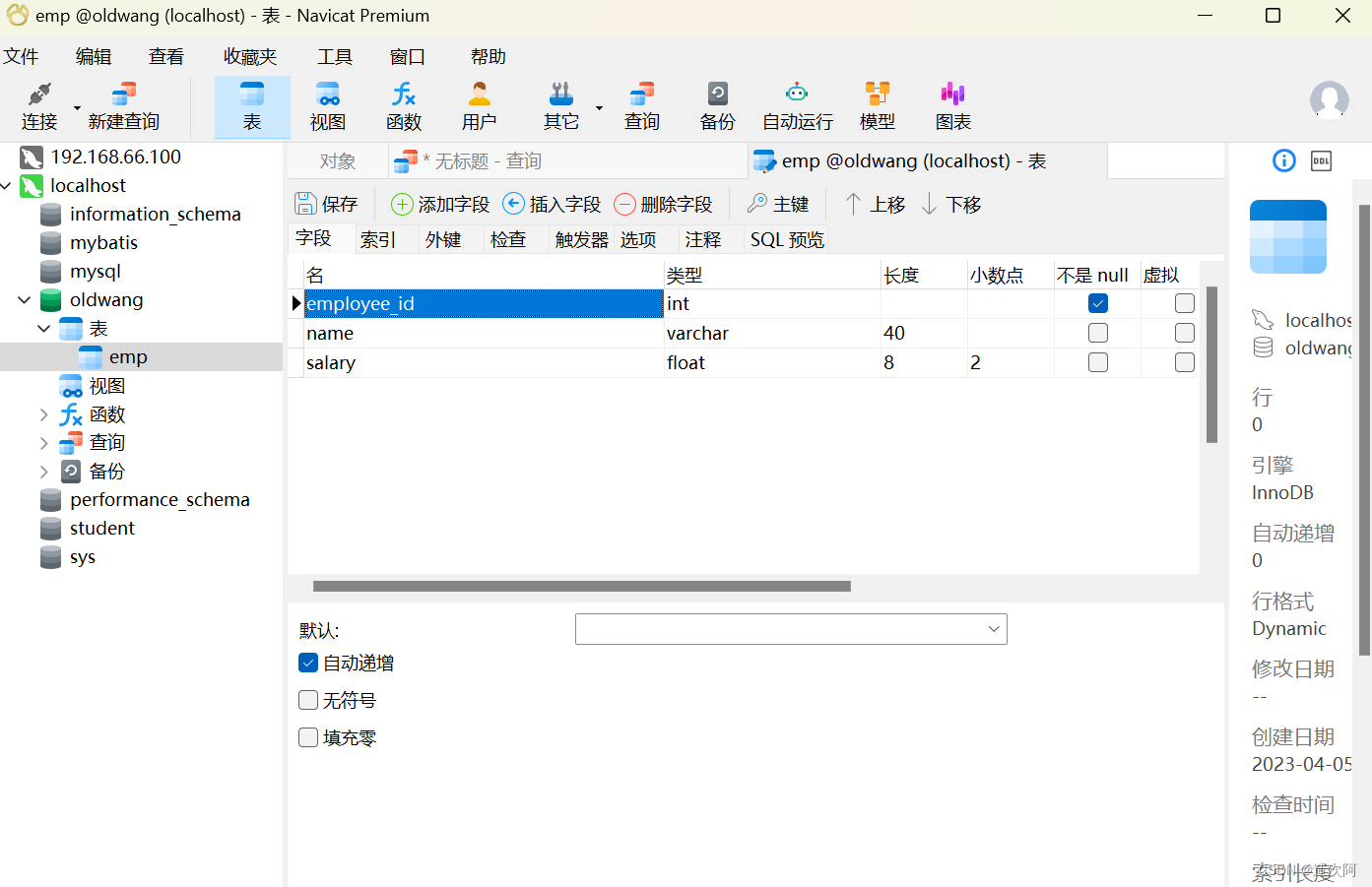The image size is (1372, 887).
Task: Select the varchar type cell
Action: (772, 333)
